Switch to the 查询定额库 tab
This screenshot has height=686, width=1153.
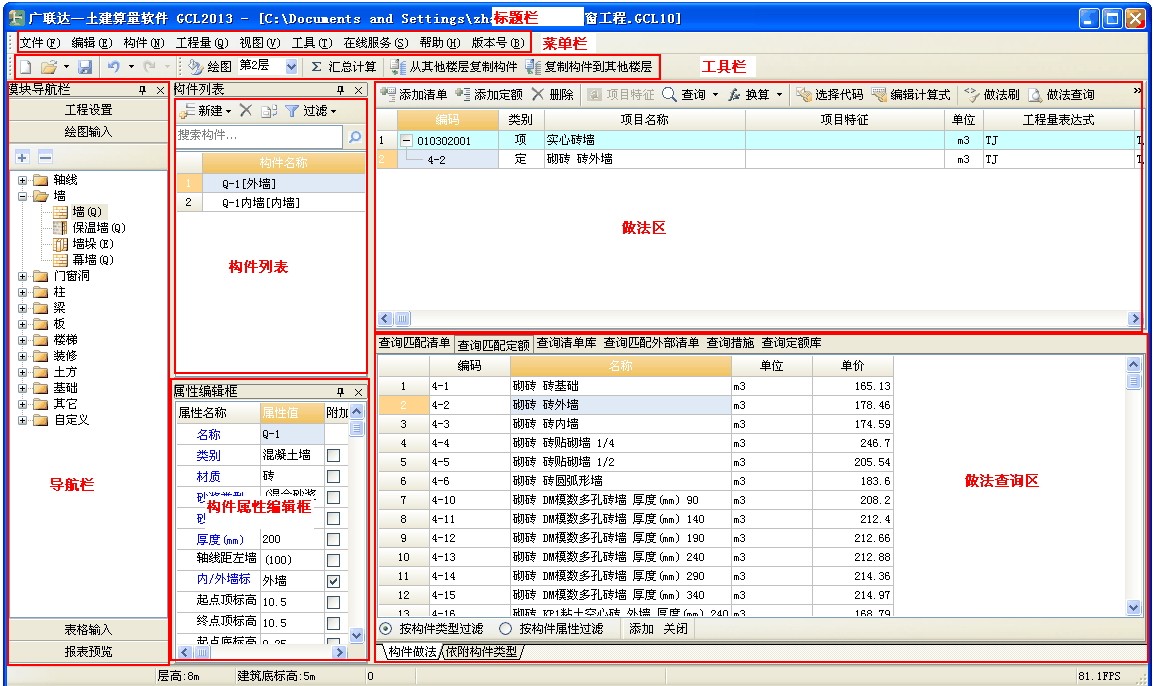[x=791, y=343]
